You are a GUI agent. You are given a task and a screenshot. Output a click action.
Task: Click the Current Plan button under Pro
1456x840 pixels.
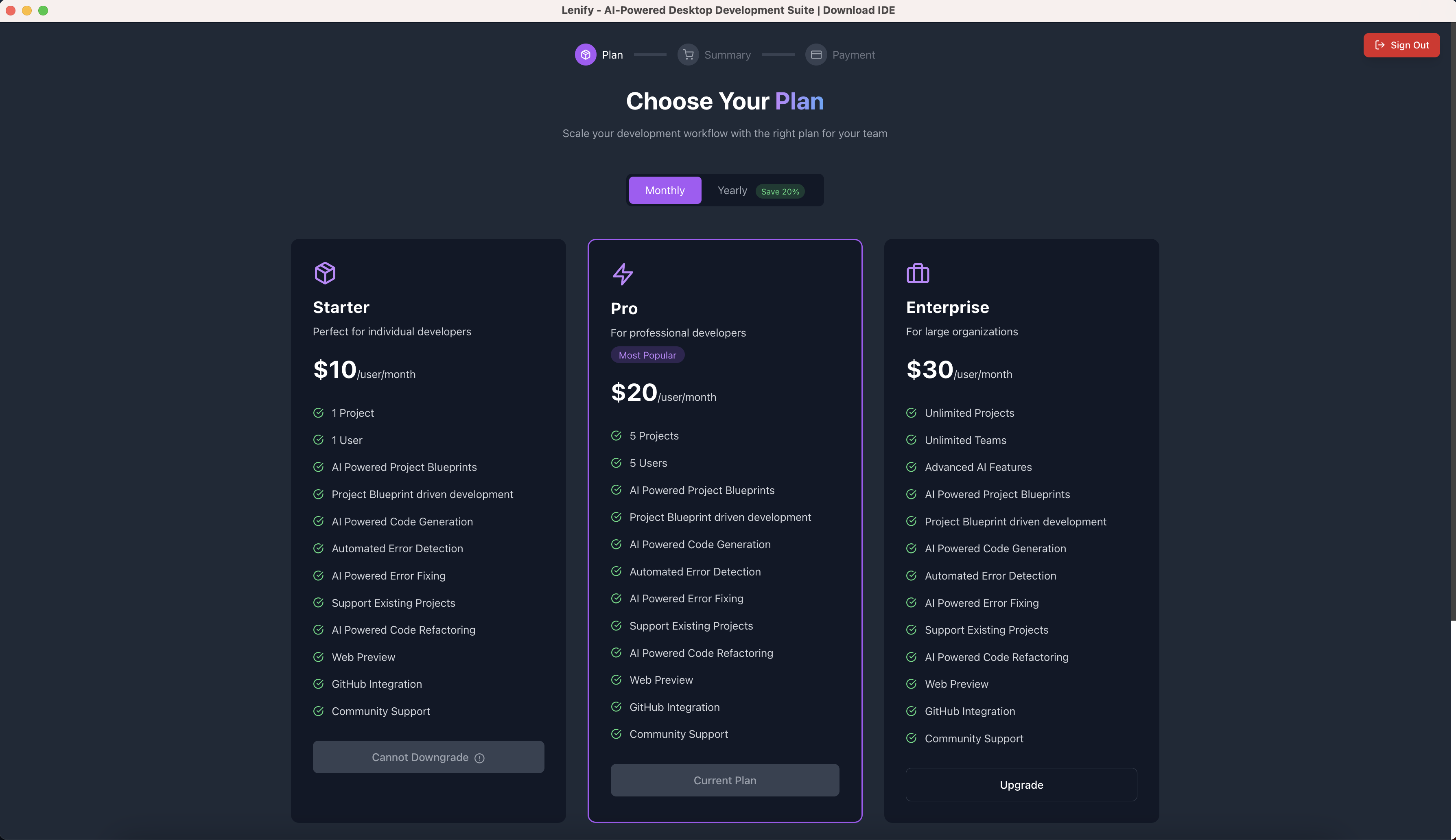coord(724,779)
